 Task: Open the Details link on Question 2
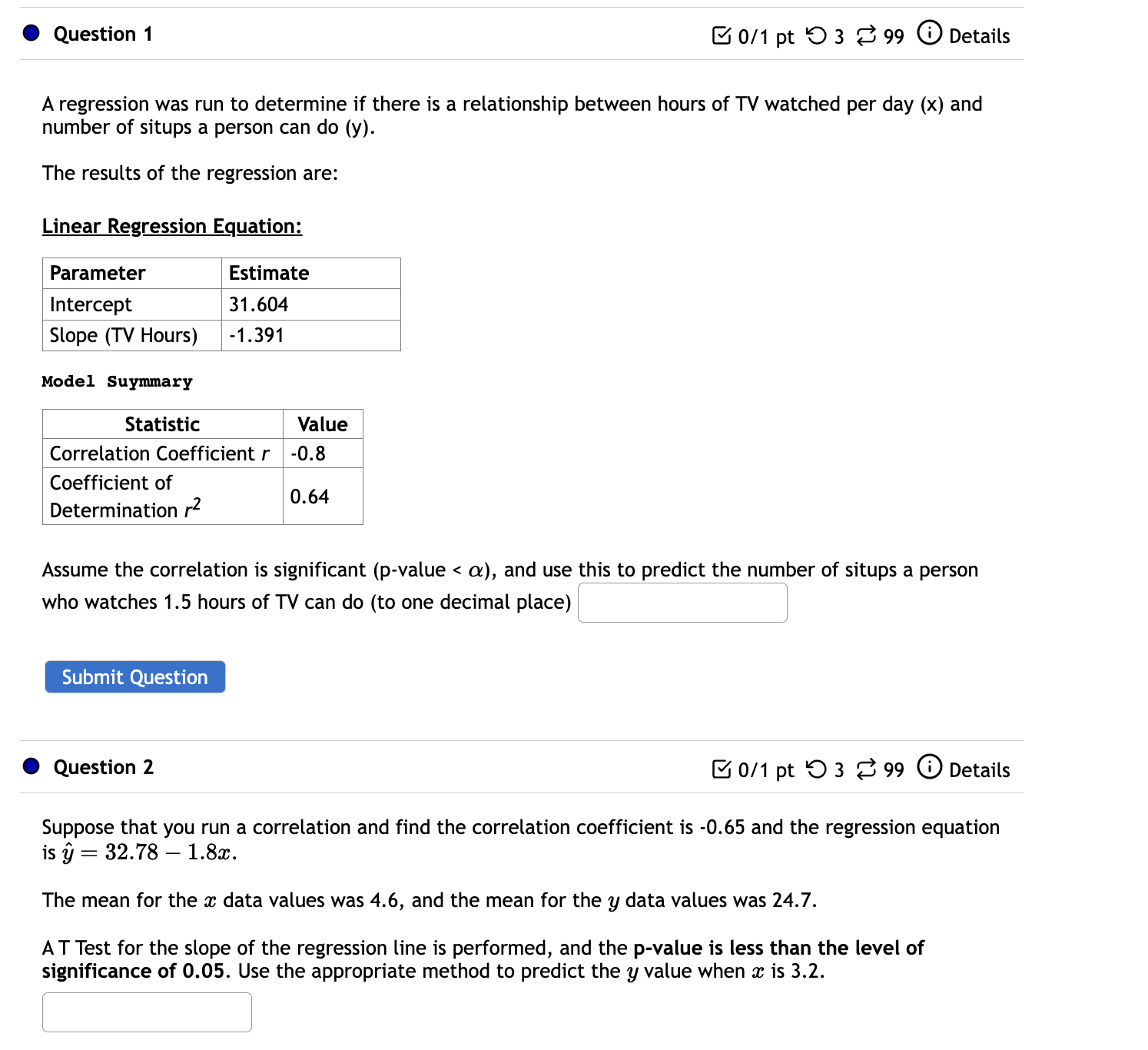click(979, 770)
